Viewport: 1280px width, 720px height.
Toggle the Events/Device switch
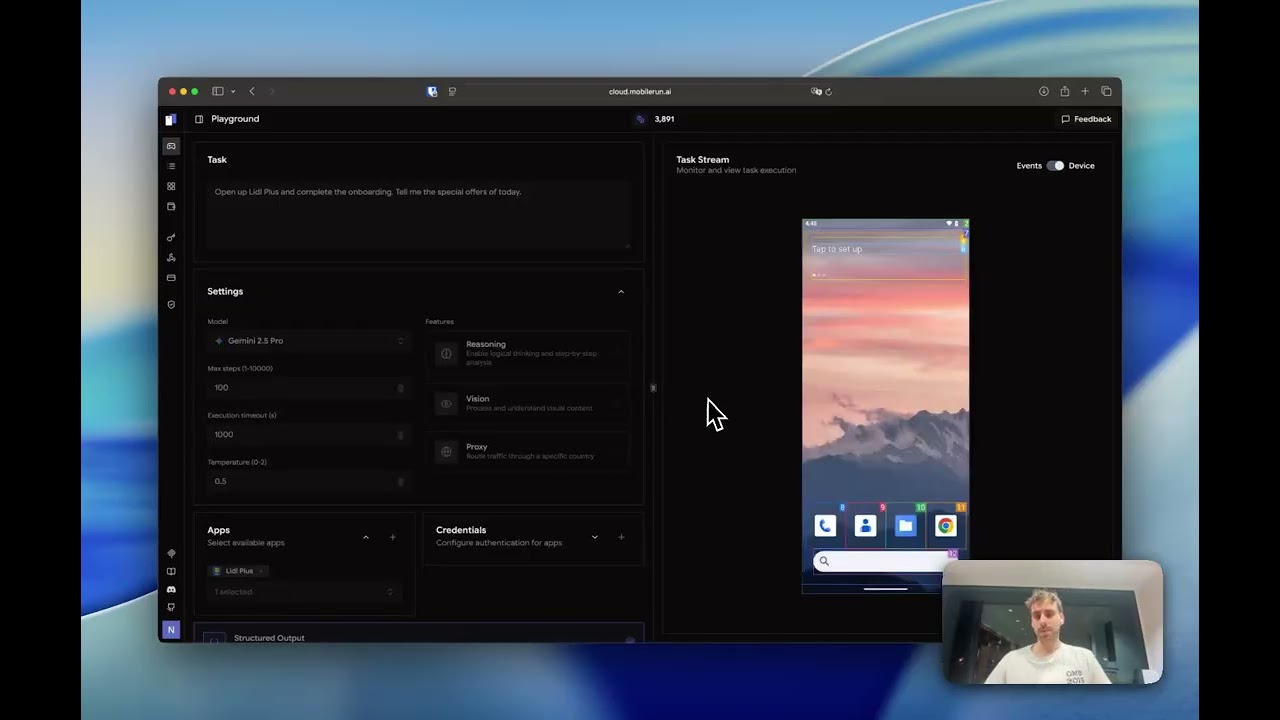pyautogui.click(x=1055, y=166)
